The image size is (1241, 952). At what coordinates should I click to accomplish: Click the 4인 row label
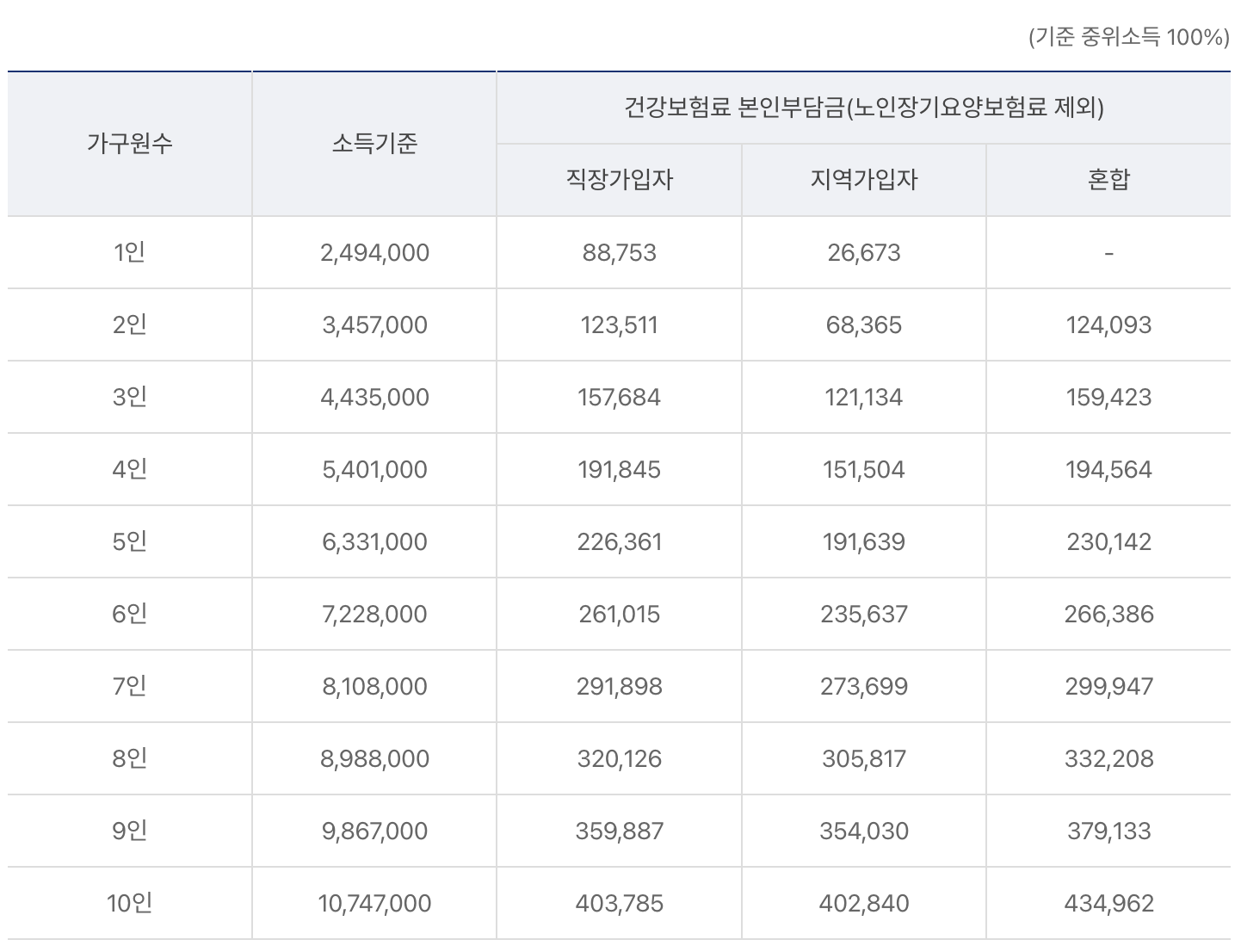130,469
